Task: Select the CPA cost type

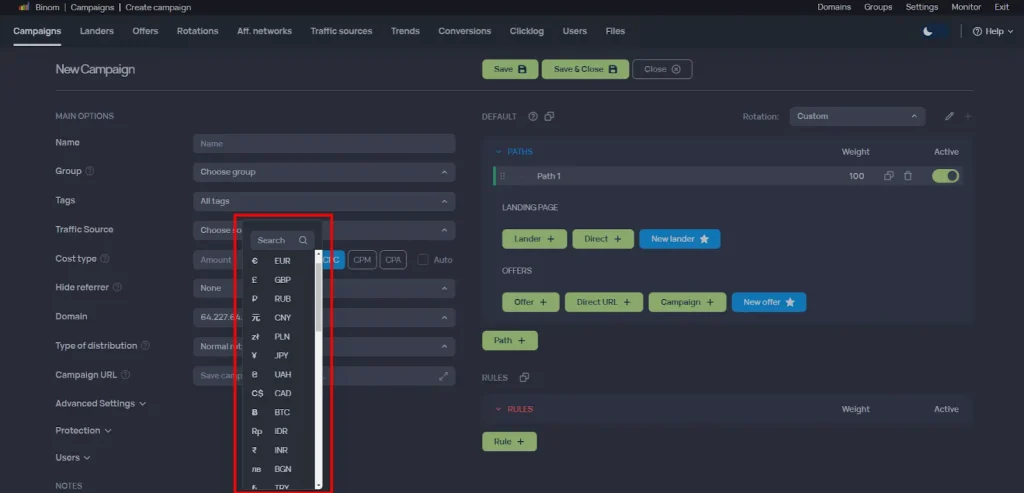Action: pos(393,260)
